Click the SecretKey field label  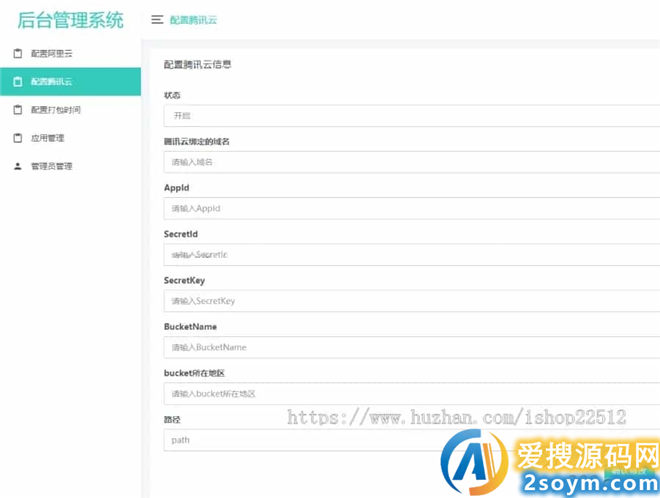tap(184, 280)
